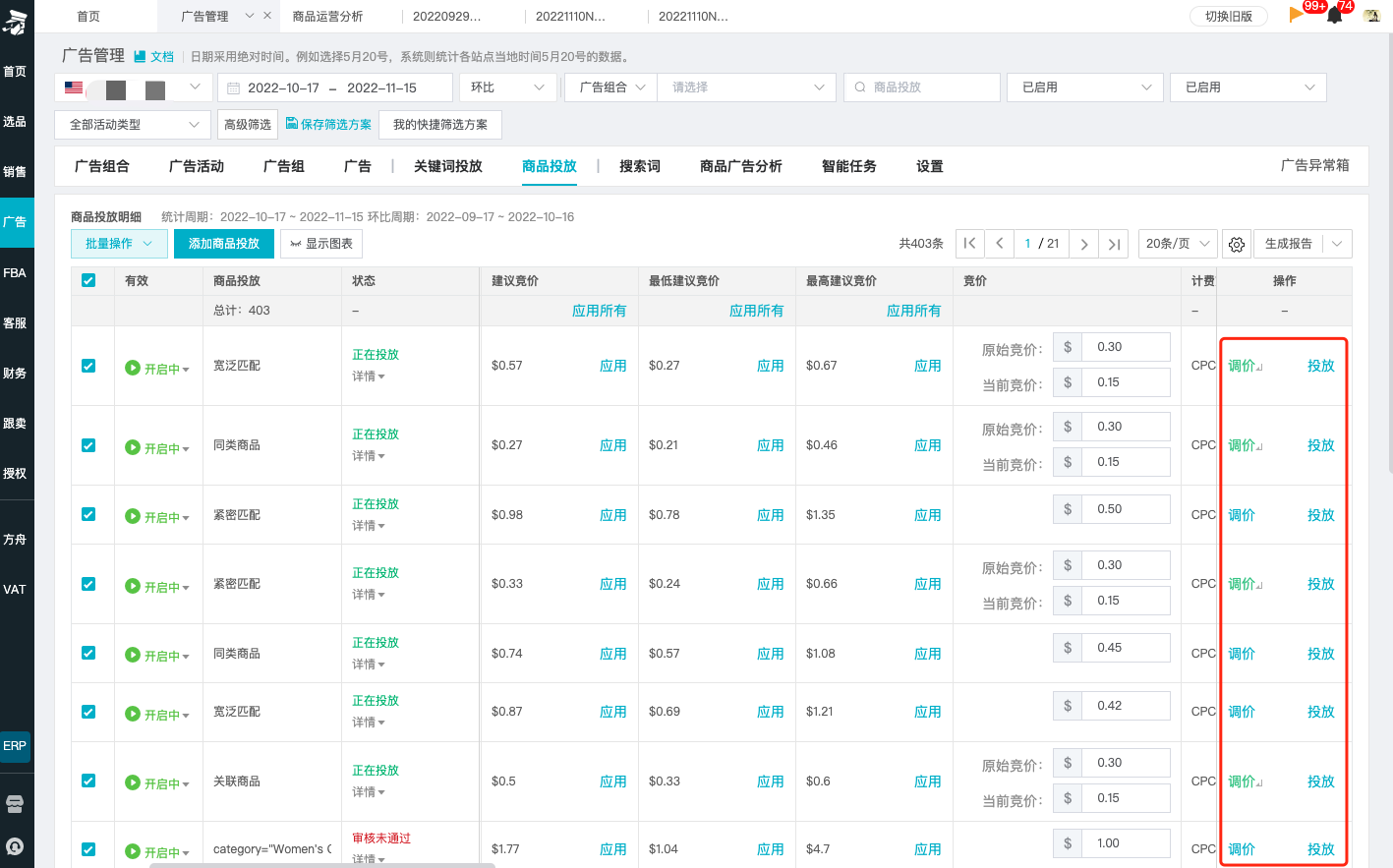Click the ERP badge in the sidebar
The height and width of the screenshot is (868, 1393).
[15, 746]
